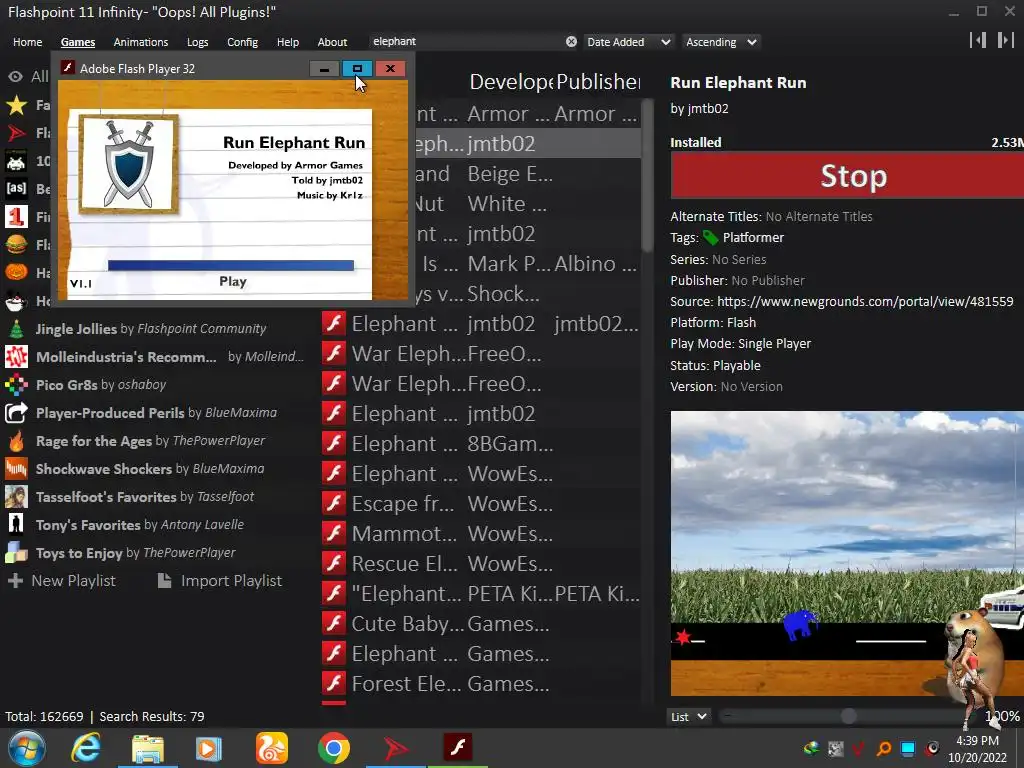The height and width of the screenshot is (768, 1024).
Task: Click the Publisher column header
Action: tap(598, 82)
